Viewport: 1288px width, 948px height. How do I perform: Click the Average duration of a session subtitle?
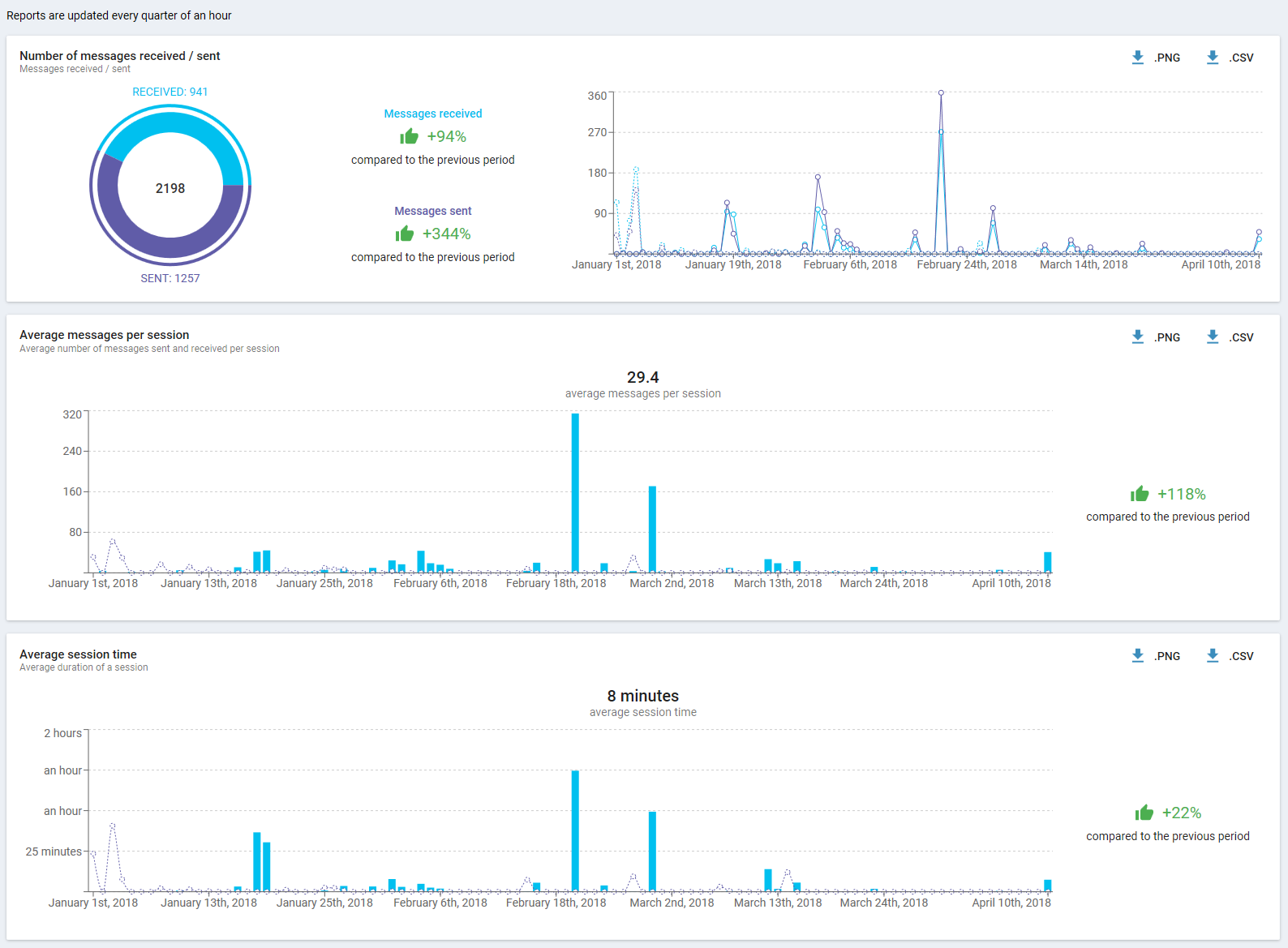click(x=84, y=667)
